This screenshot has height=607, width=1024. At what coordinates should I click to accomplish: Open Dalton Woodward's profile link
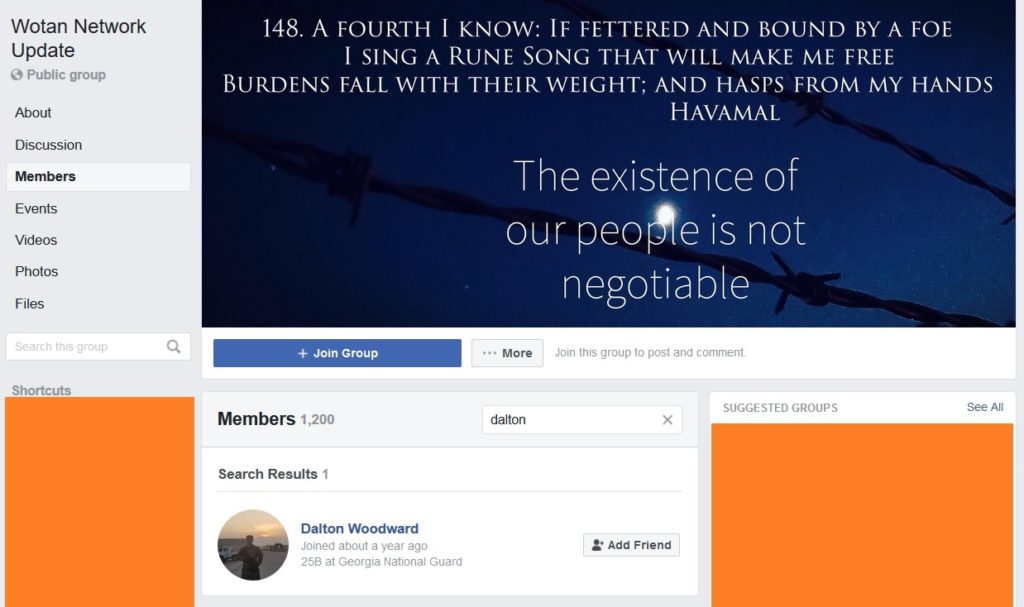pyautogui.click(x=359, y=528)
